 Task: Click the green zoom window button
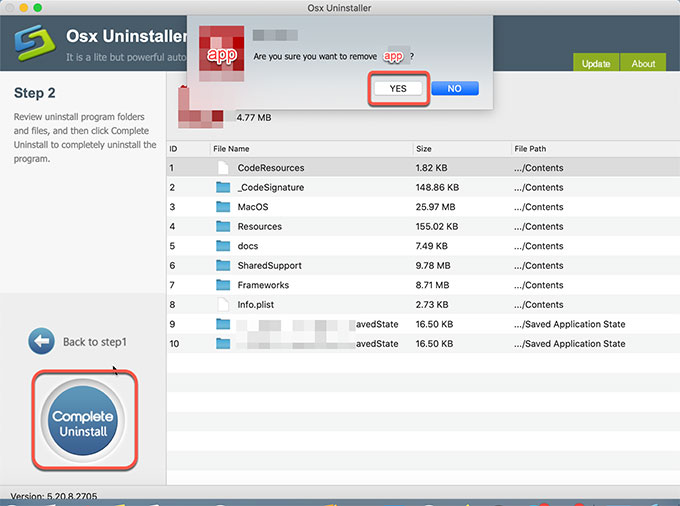coord(38,7)
